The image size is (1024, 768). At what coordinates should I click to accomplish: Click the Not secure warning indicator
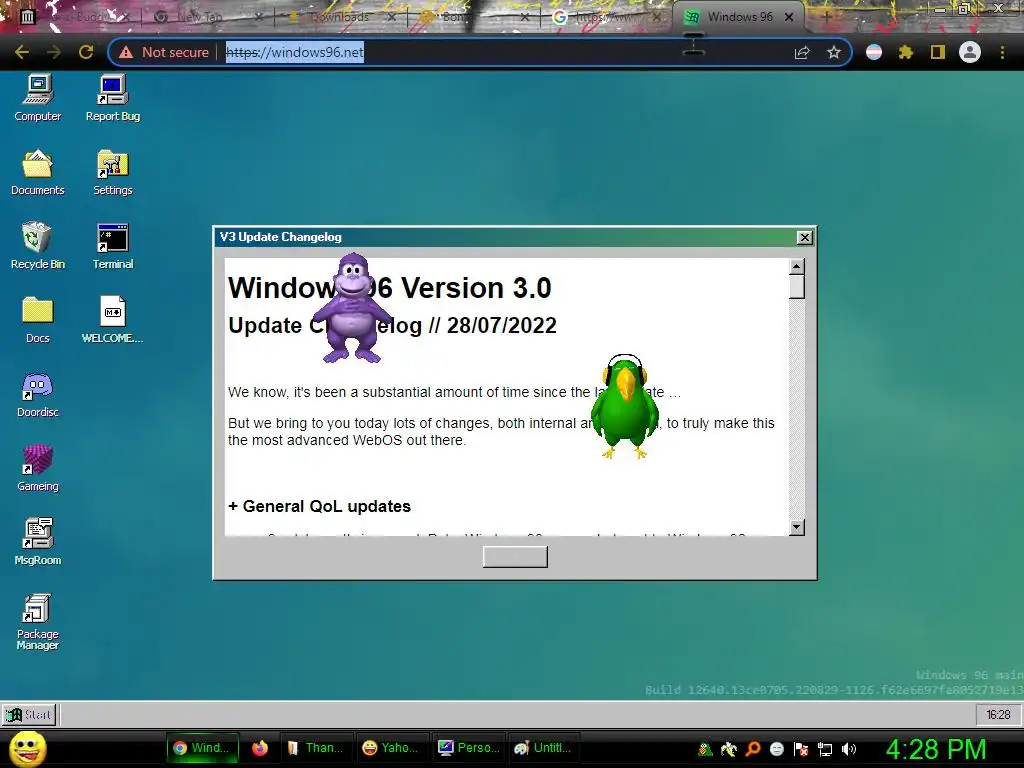(x=164, y=52)
